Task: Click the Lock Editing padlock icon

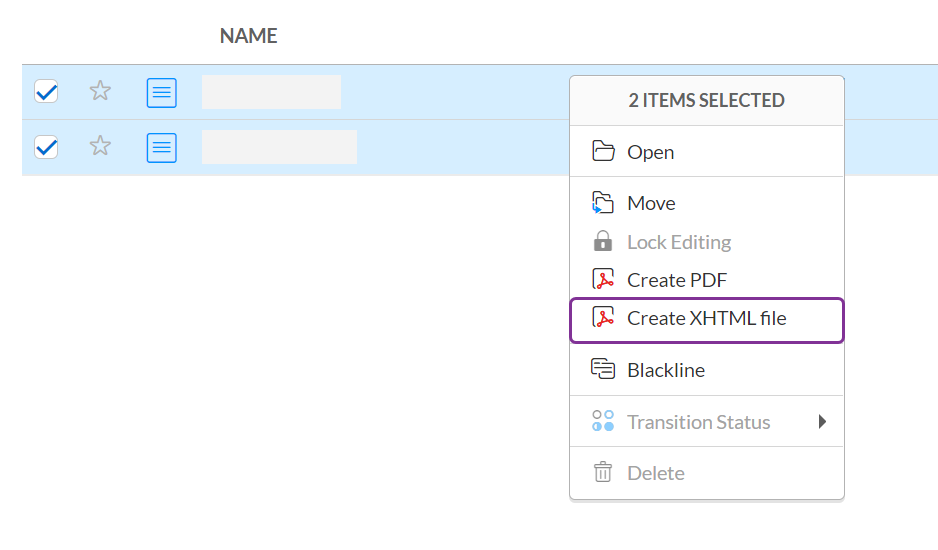Action: [603, 241]
